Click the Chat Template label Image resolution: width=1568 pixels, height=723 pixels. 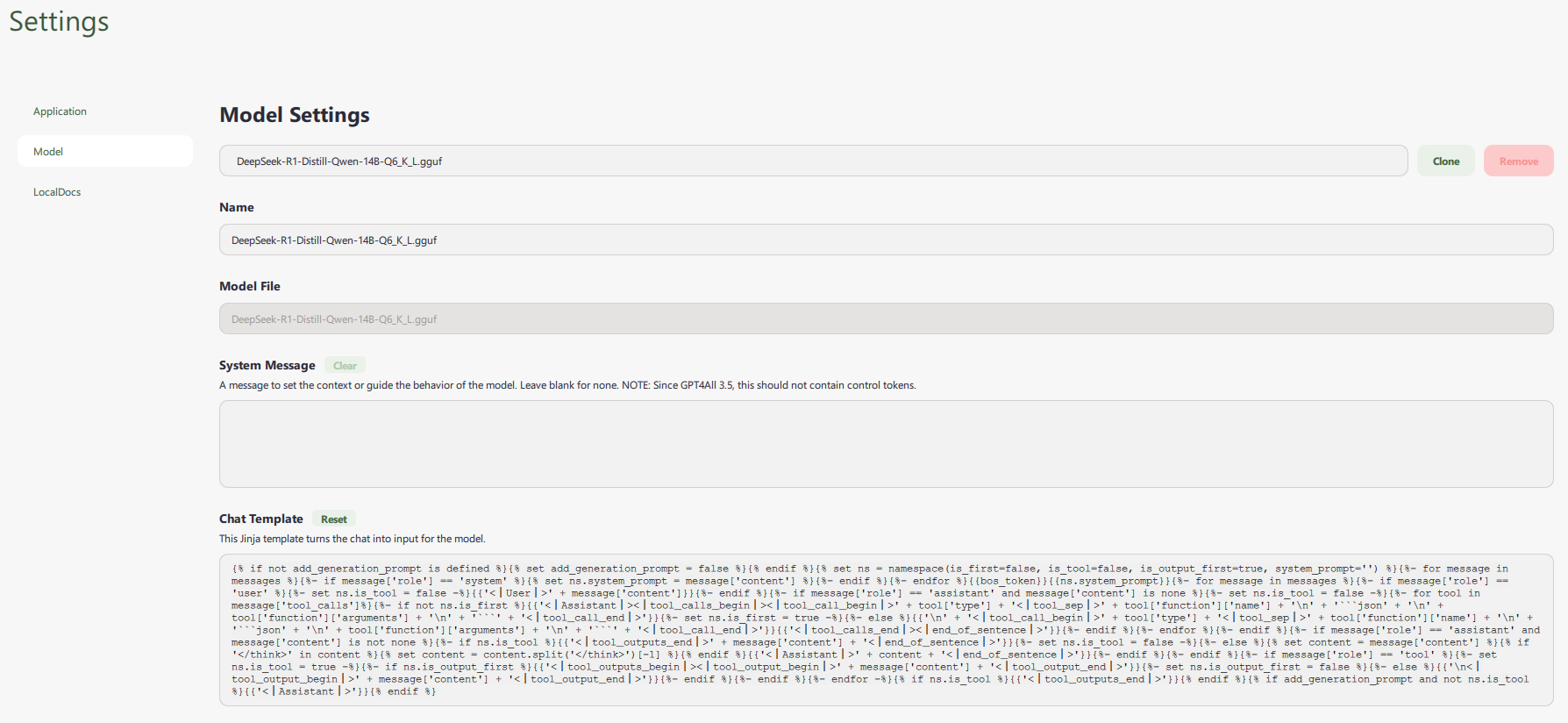tap(261, 519)
